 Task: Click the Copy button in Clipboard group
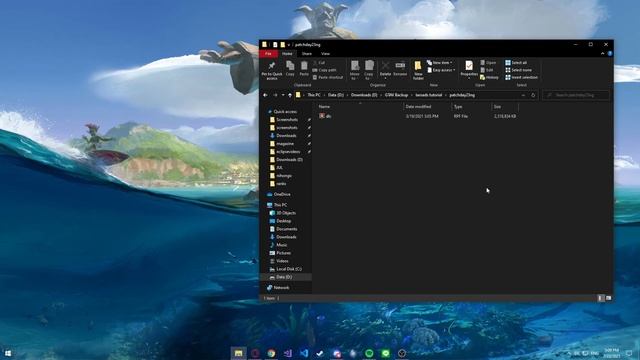tap(290, 69)
